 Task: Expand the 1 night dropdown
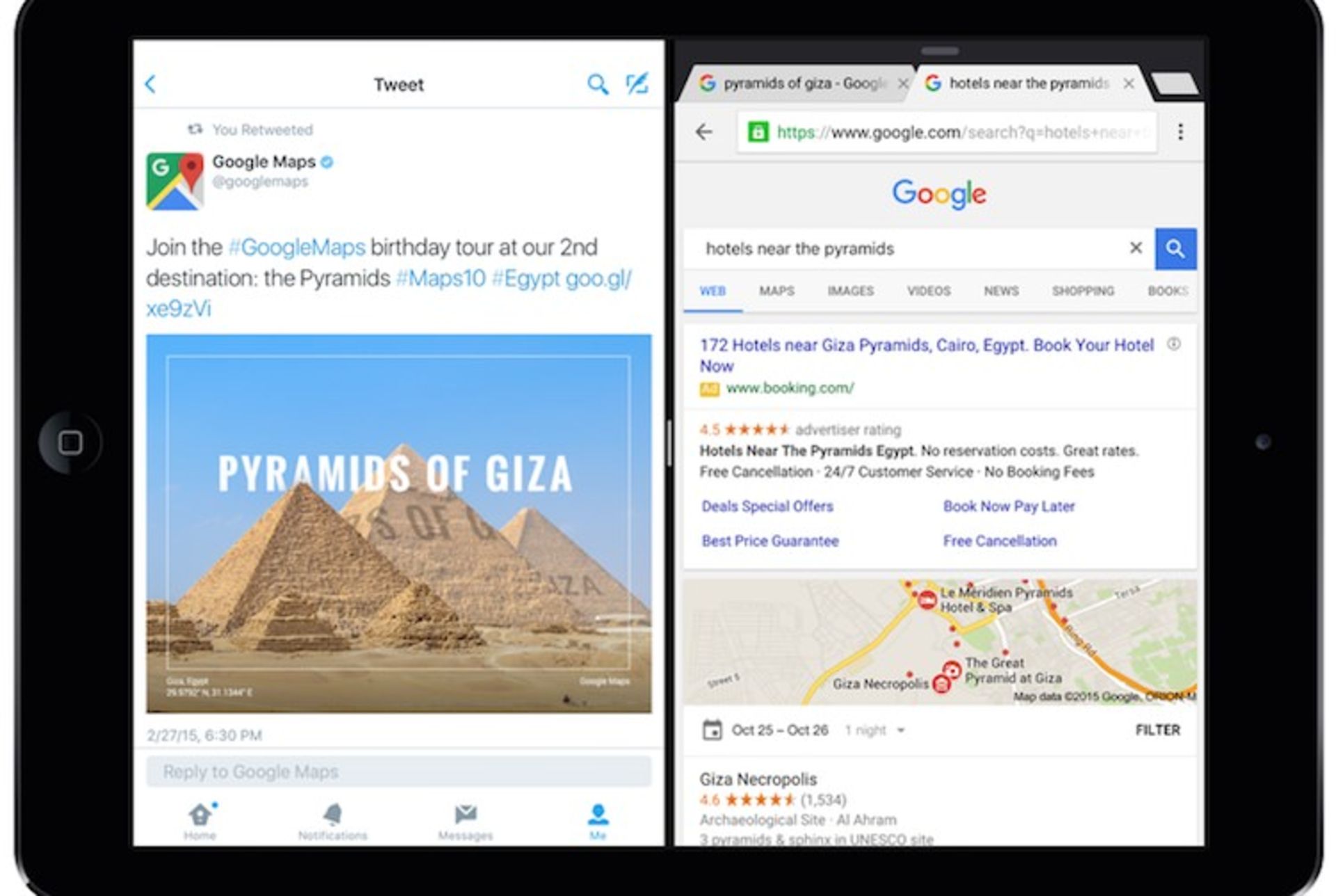click(875, 730)
